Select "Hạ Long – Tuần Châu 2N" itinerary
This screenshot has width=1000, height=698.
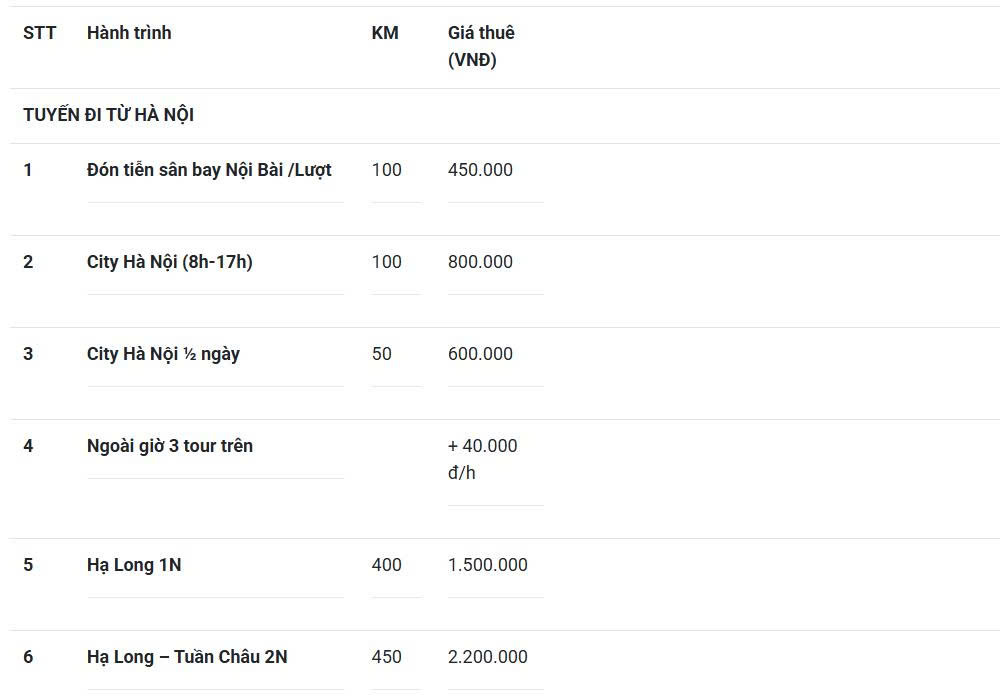[x=187, y=657]
